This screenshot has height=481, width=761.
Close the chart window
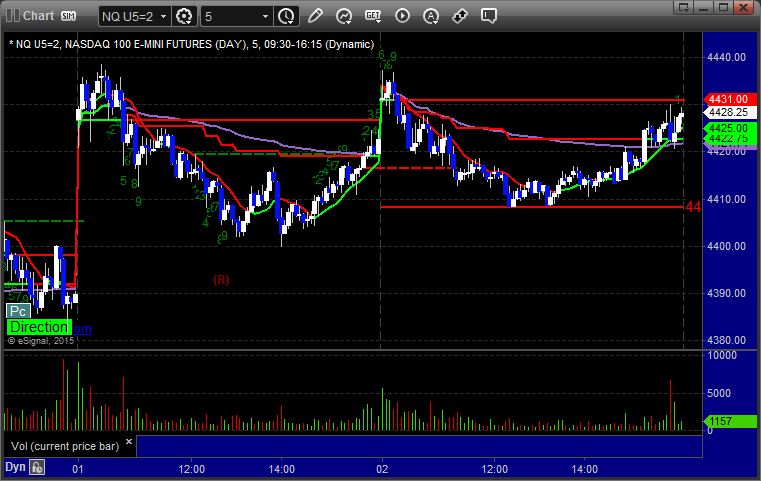click(743, 7)
